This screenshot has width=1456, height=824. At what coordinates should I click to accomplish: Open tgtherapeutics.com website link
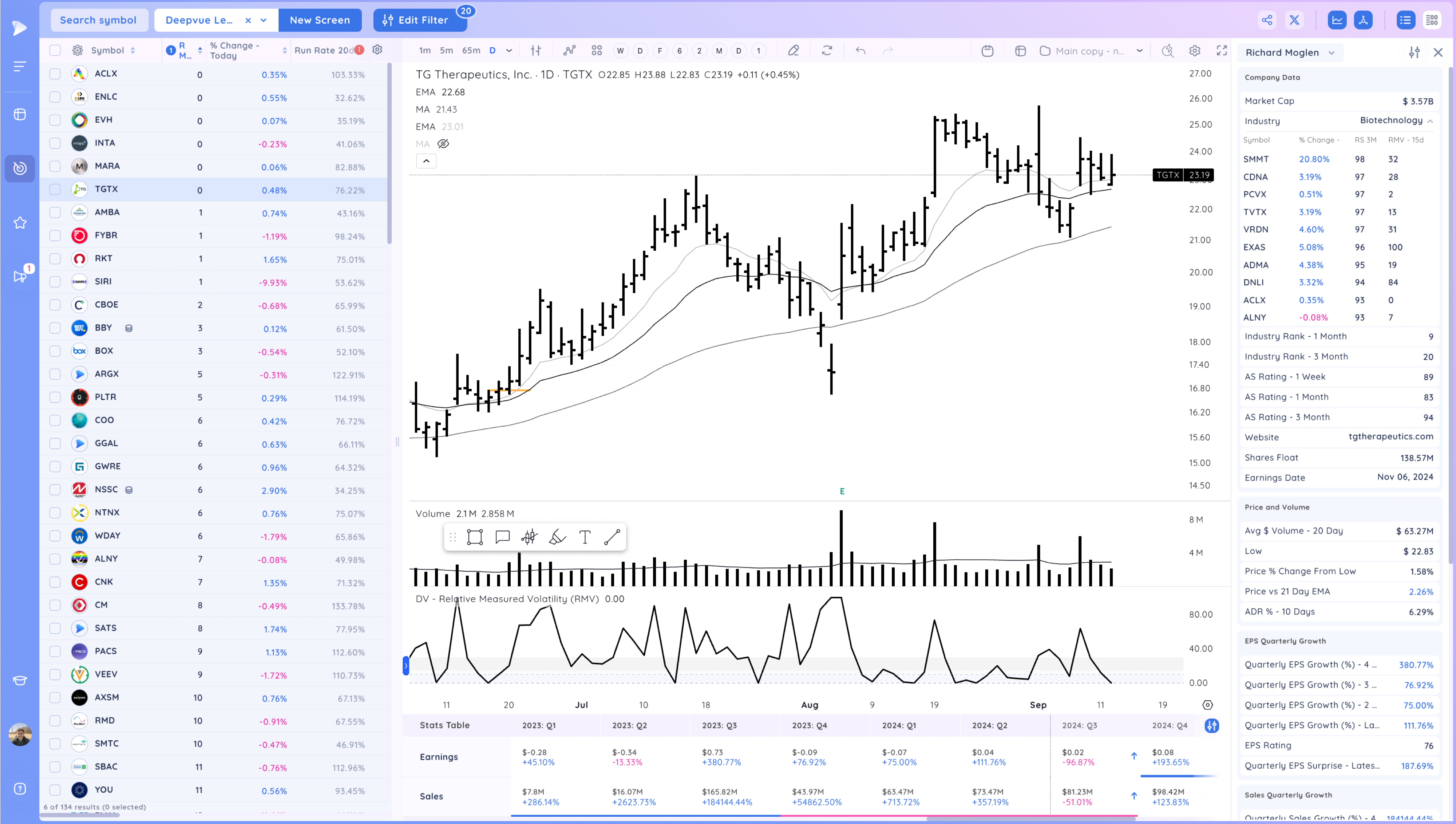click(x=1390, y=436)
